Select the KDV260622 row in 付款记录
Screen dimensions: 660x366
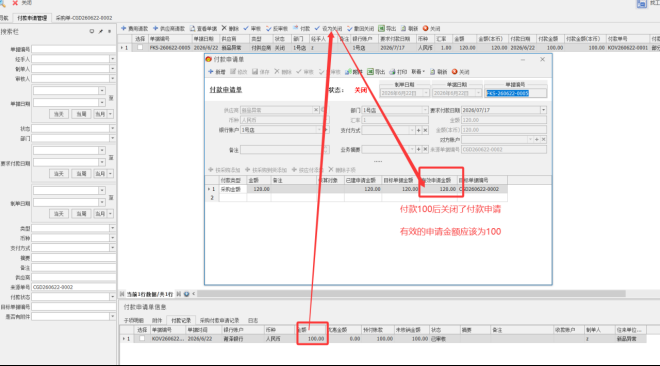click(383, 339)
